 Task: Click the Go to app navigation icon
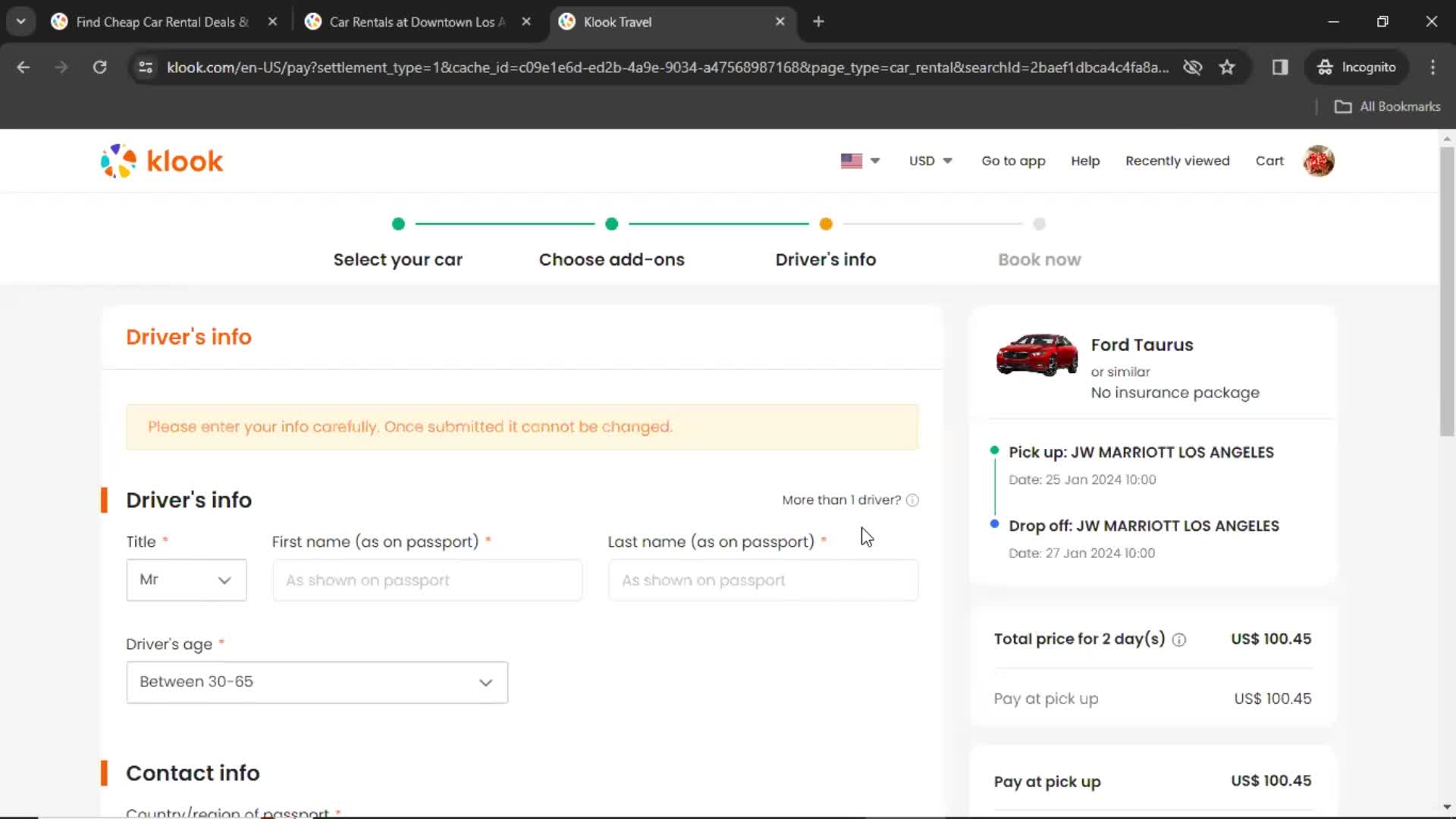(1013, 160)
